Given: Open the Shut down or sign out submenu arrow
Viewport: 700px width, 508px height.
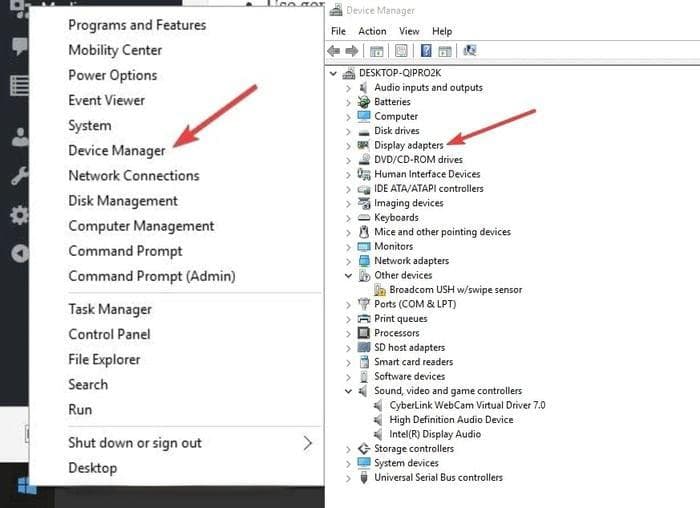Looking at the screenshot, I should click(x=308, y=443).
